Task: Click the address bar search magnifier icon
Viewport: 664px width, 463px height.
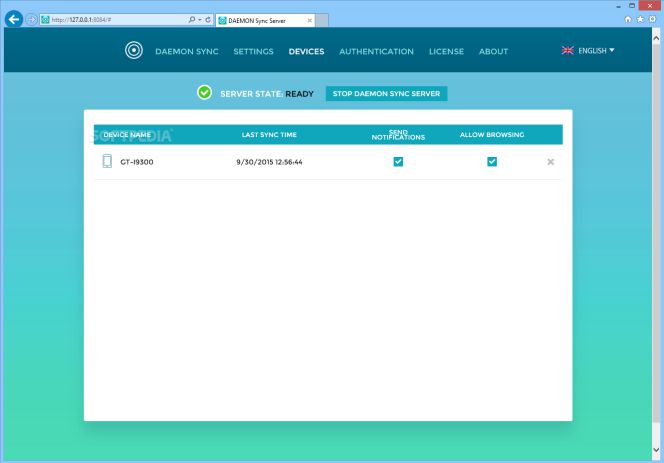Action: click(192, 19)
